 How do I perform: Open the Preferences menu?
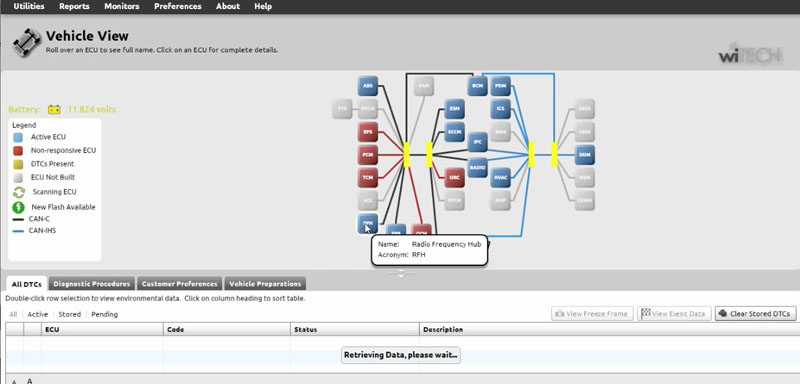click(x=178, y=6)
